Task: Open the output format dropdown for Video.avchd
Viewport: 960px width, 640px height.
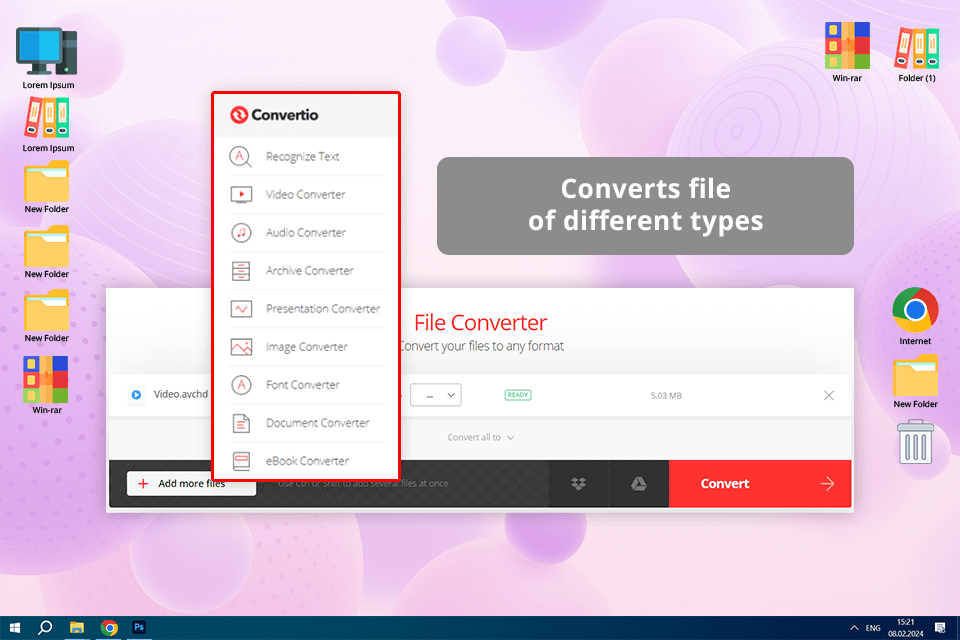Action: tap(435, 395)
